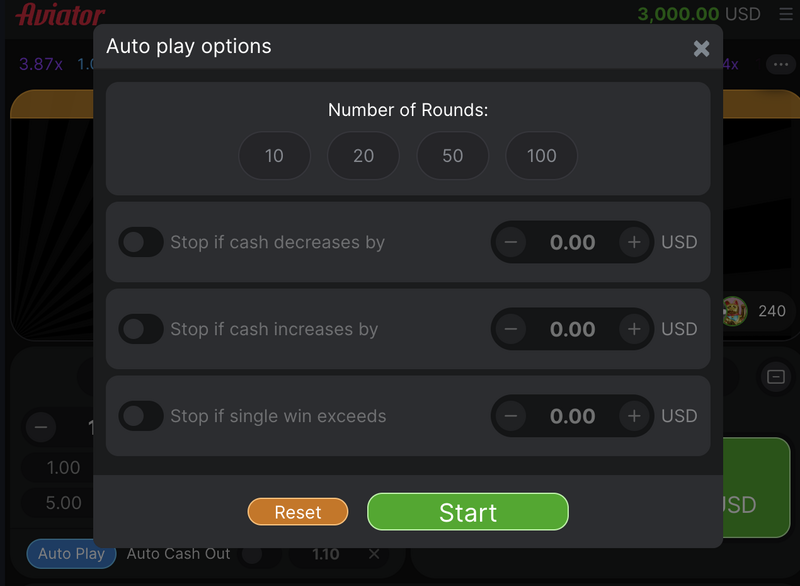This screenshot has width=800, height=586.
Task: Click the Auto Play tab button
Action: [x=71, y=553]
